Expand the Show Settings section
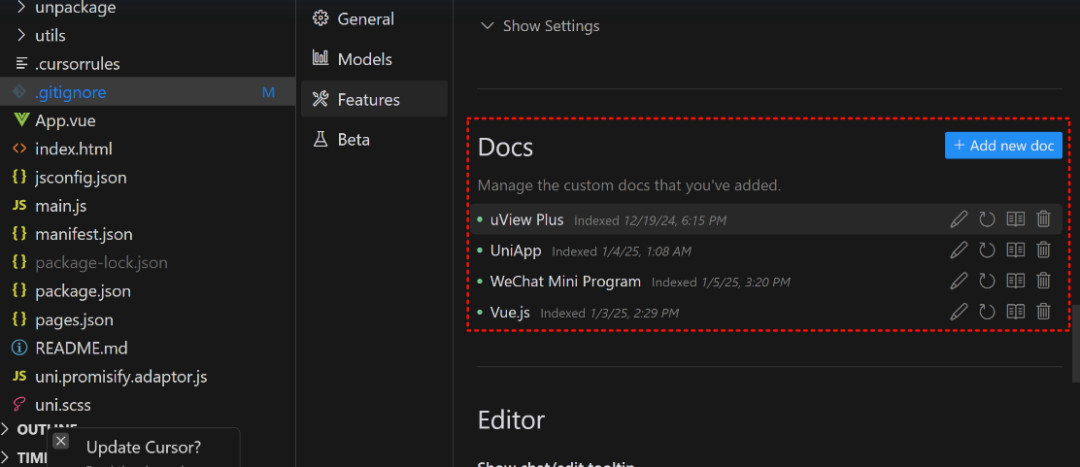The image size is (1080, 467). [540, 26]
